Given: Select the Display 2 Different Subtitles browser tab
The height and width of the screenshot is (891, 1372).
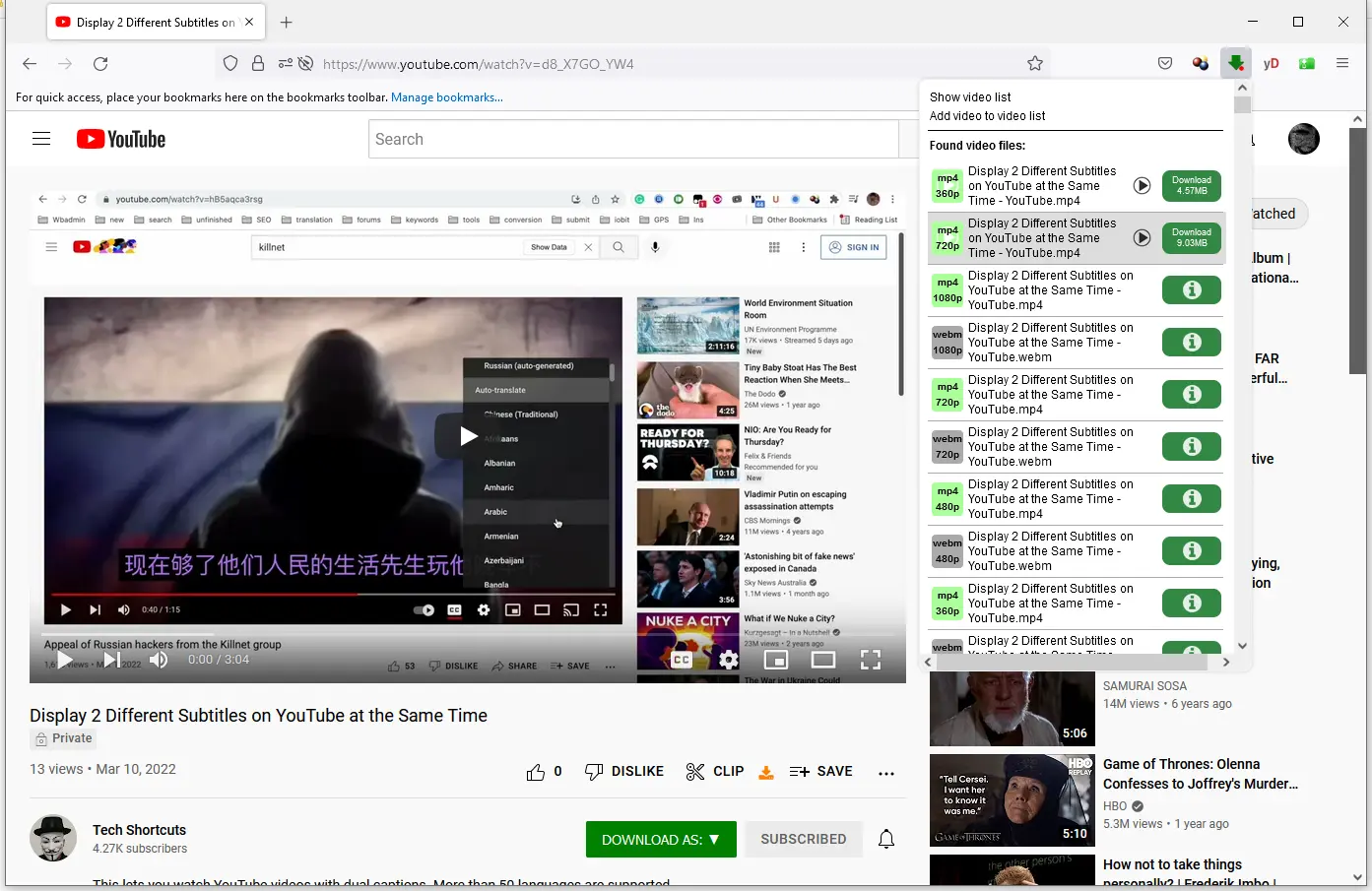Looking at the screenshot, I should pyautogui.click(x=148, y=21).
